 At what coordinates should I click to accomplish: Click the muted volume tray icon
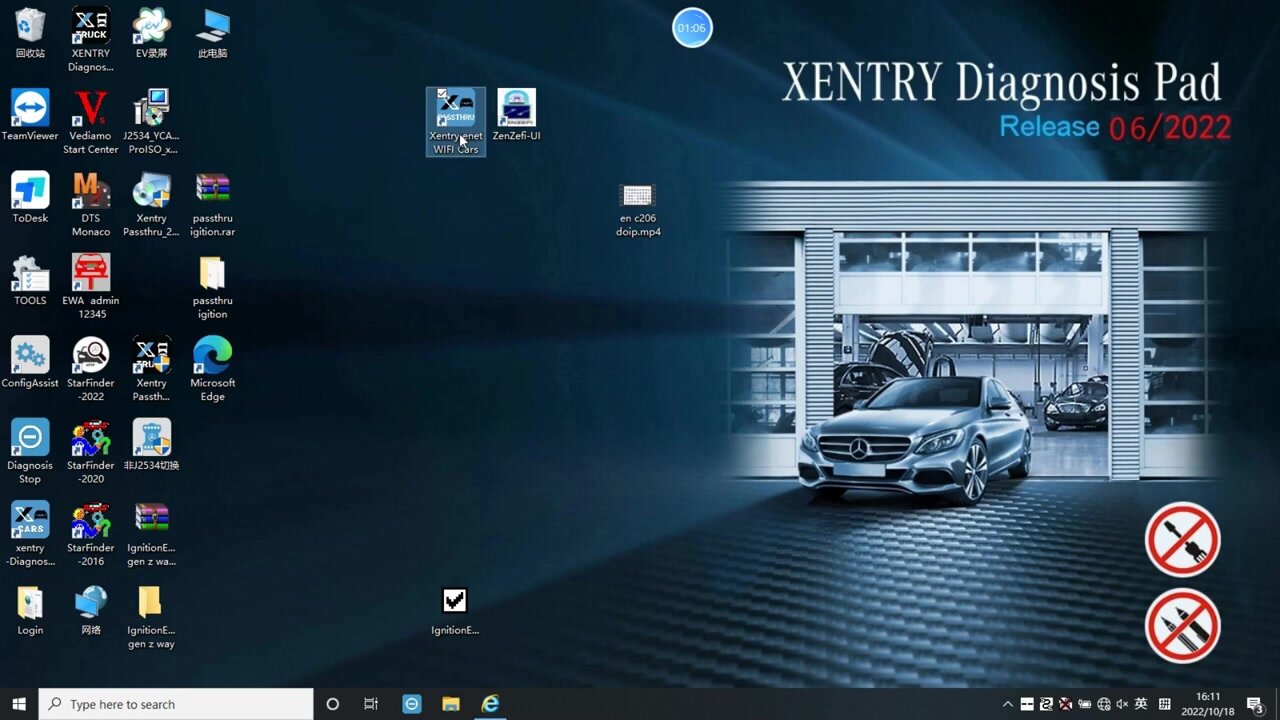pos(1122,704)
